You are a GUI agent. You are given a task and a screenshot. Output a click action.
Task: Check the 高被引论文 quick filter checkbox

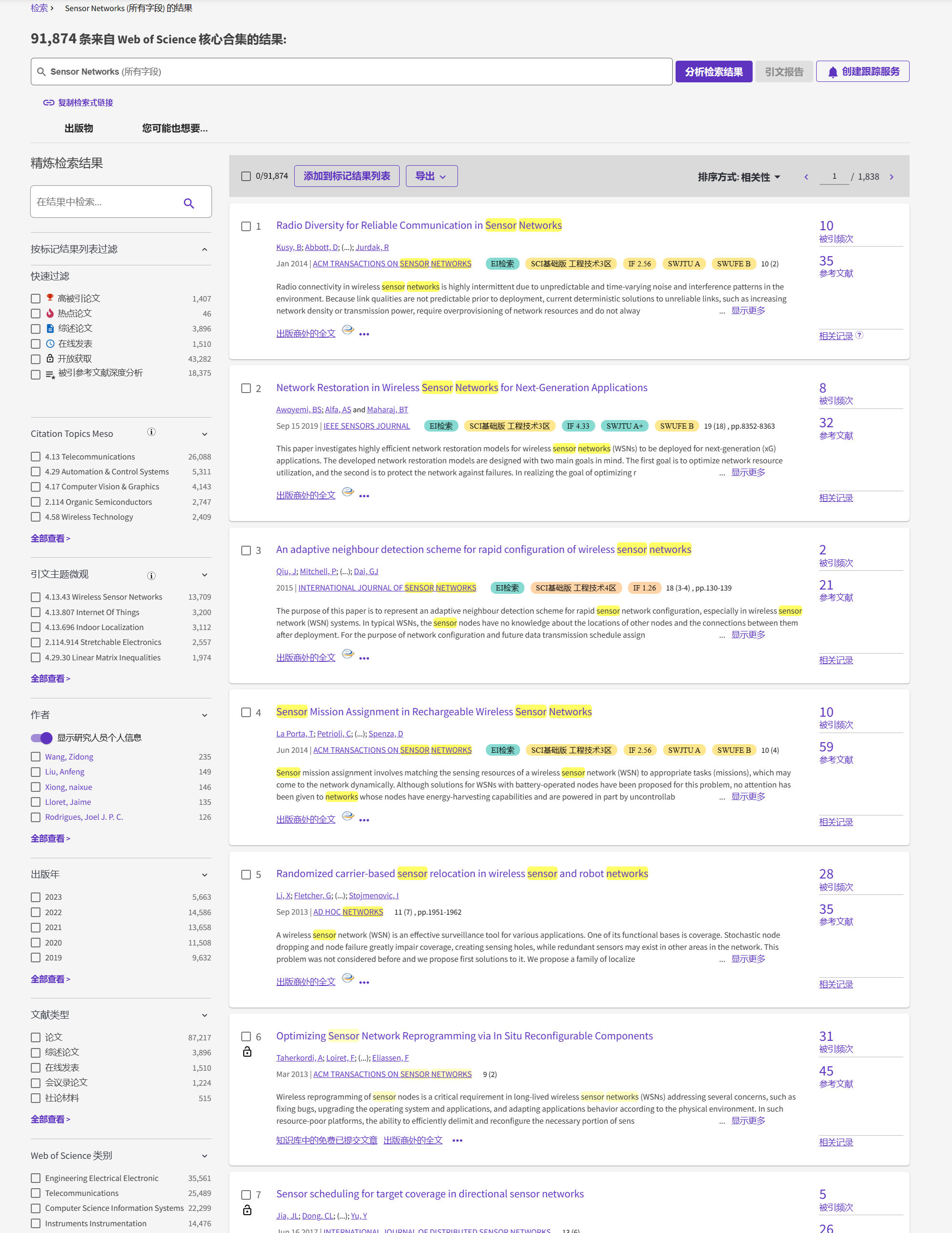36,299
